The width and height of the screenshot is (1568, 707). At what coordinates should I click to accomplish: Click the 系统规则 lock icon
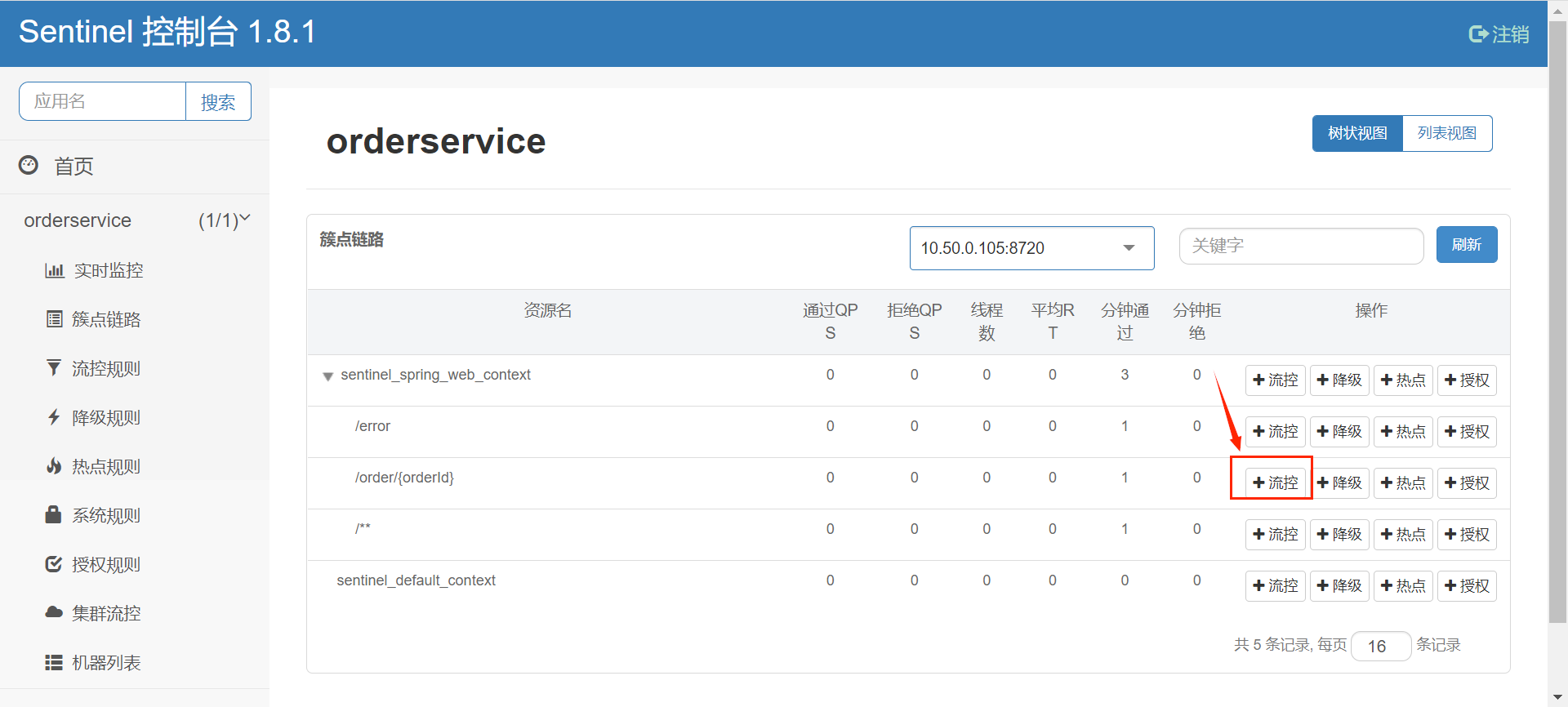(54, 514)
